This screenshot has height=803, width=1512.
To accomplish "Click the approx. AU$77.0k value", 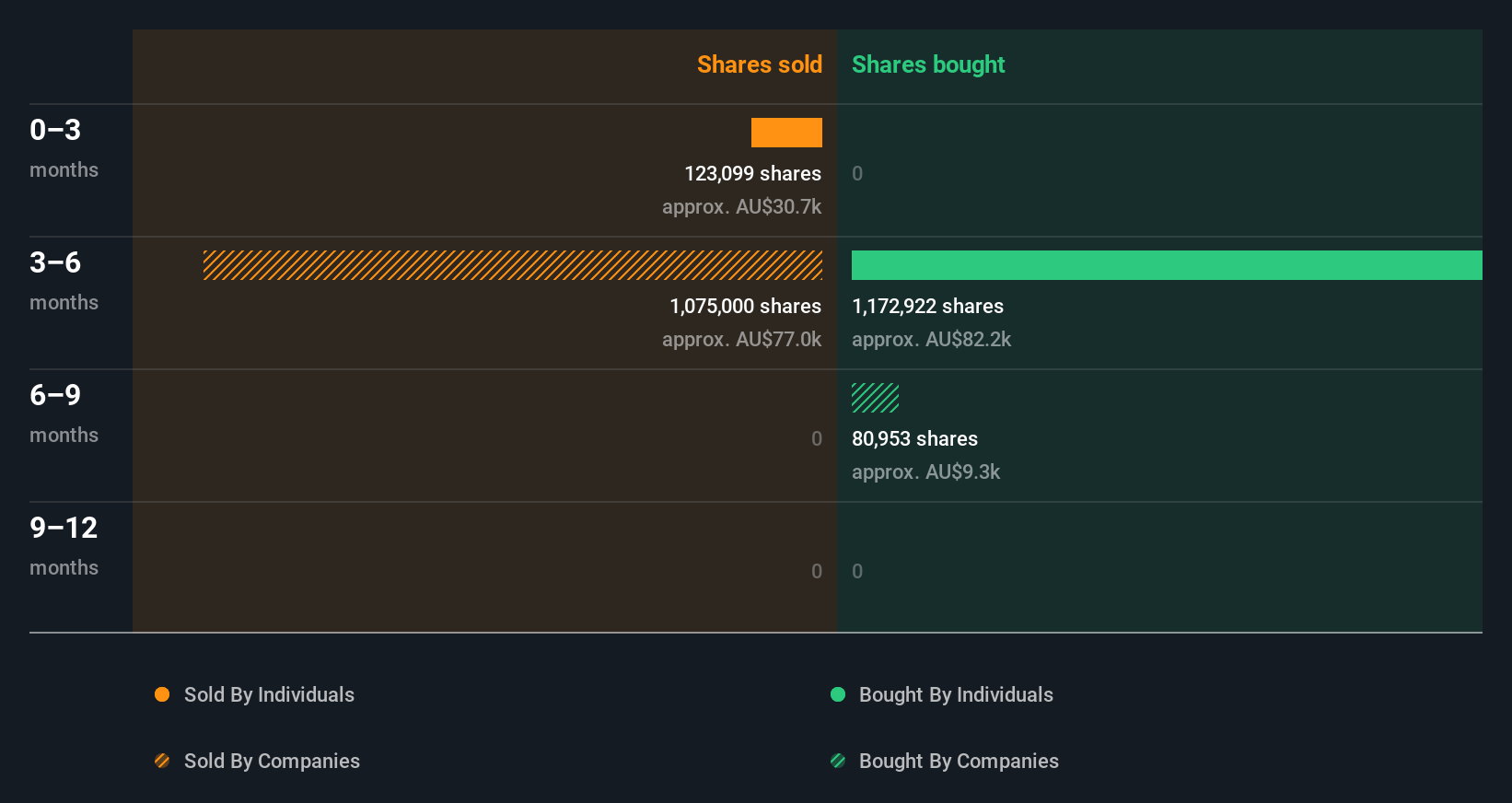I will tap(741, 339).
